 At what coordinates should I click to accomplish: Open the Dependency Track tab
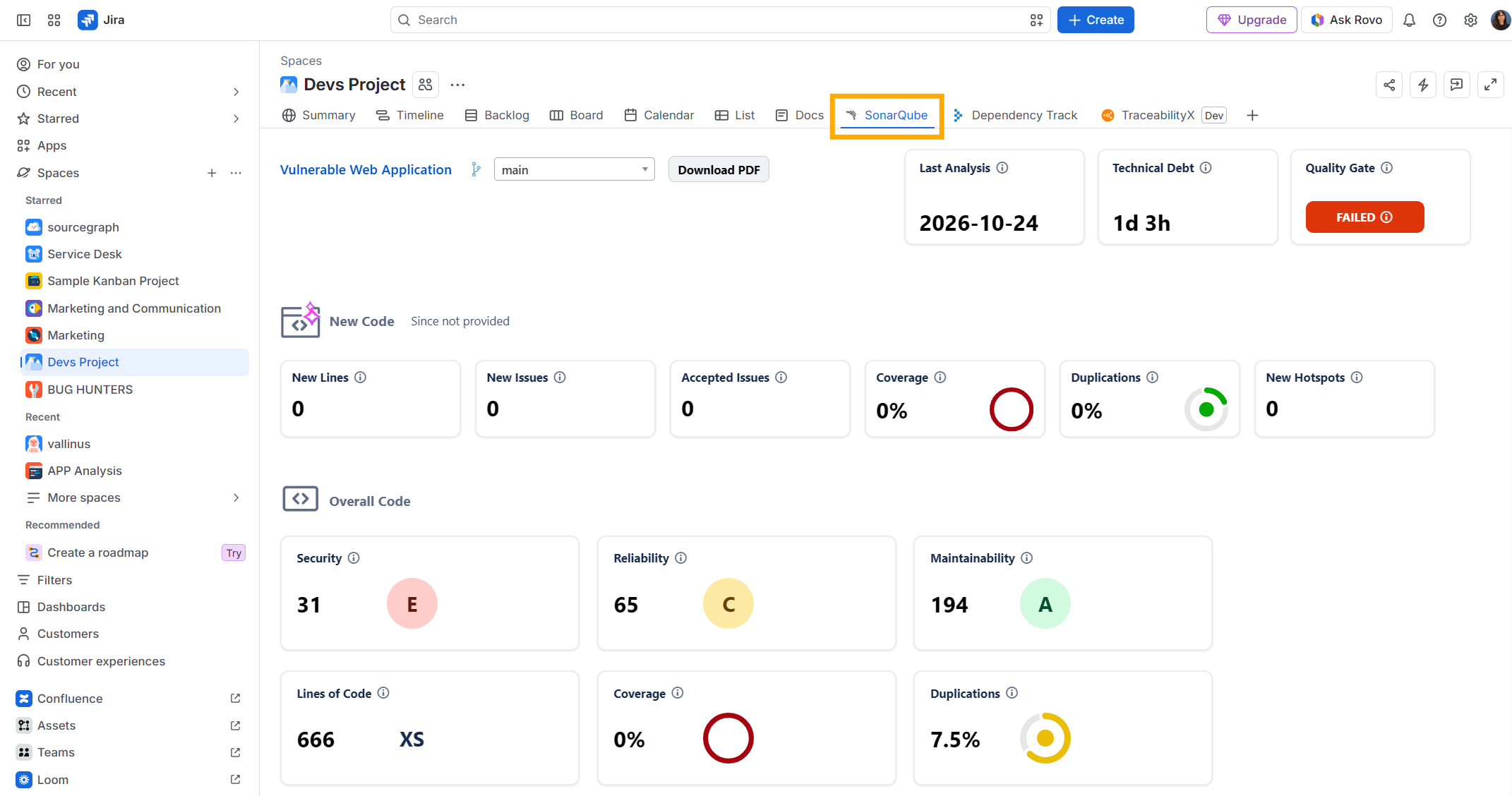[1015, 115]
